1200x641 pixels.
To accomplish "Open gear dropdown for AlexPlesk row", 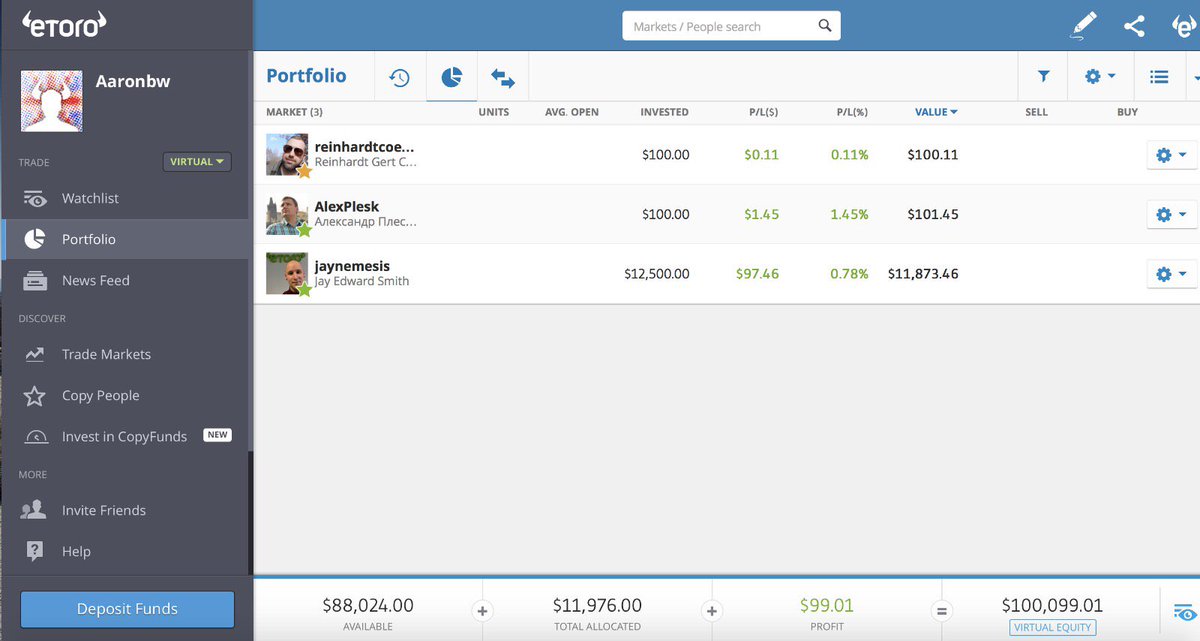I will click(x=1171, y=214).
